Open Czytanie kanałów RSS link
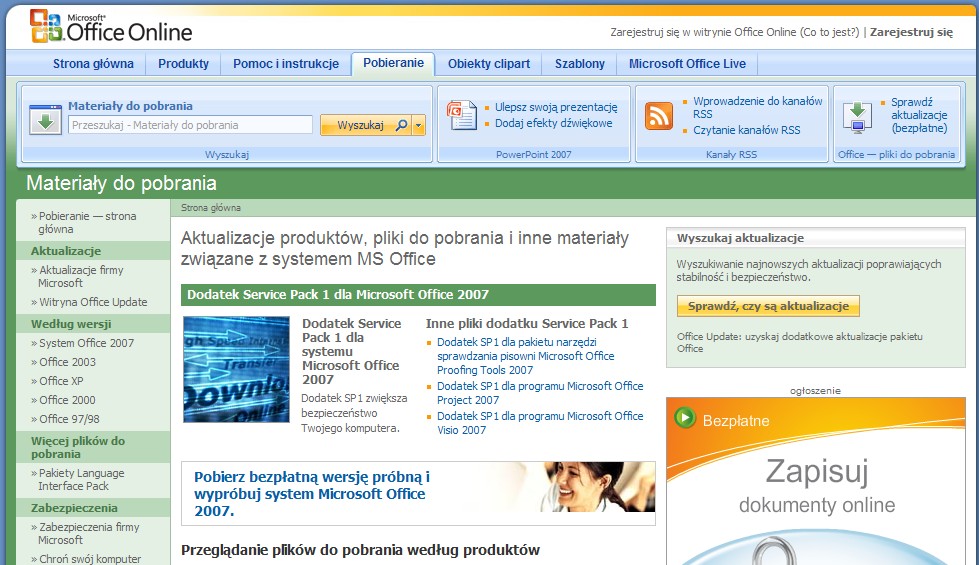The image size is (979, 565). click(x=747, y=130)
